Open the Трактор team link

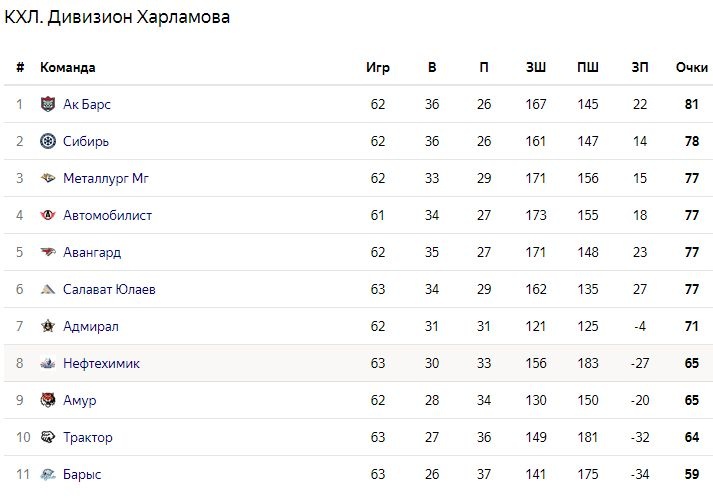[x=88, y=437]
